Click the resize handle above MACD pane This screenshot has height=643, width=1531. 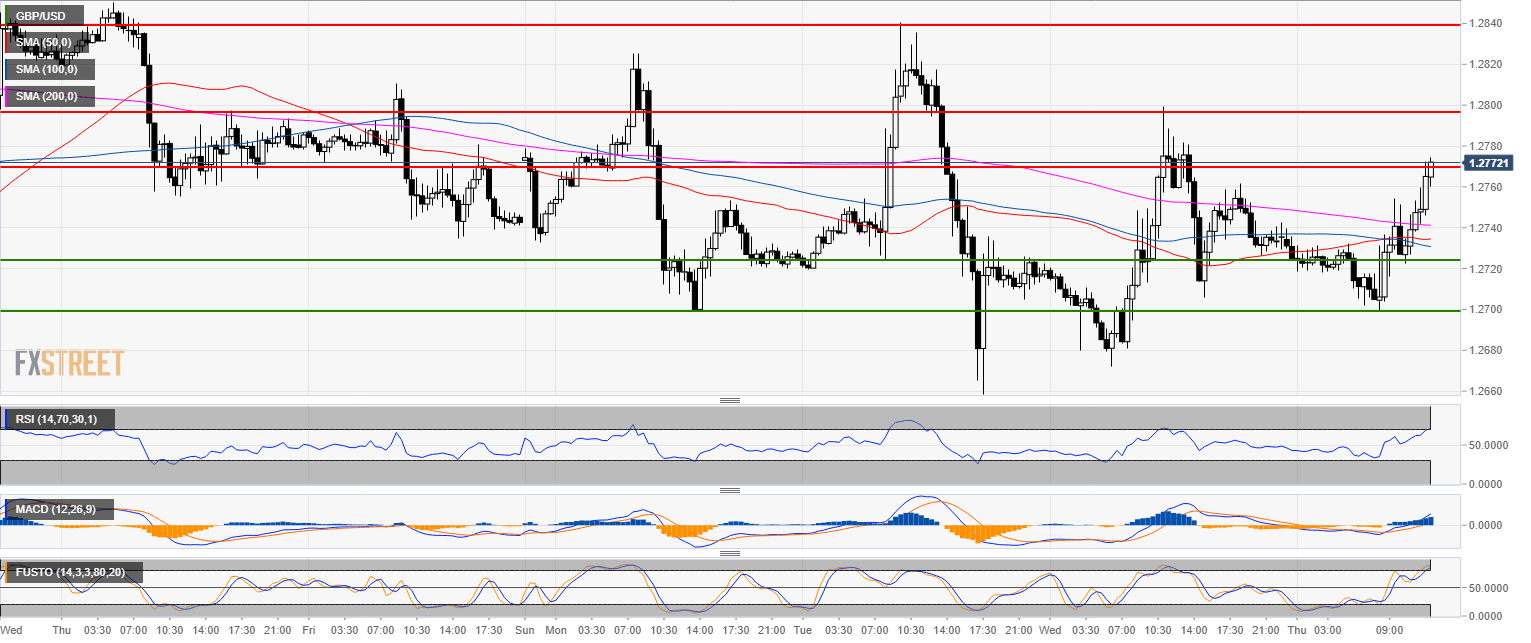coord(729,490)
